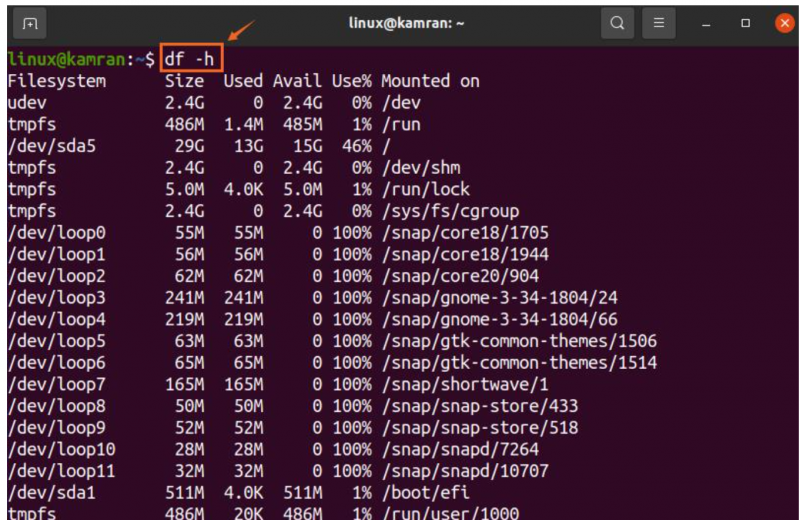
Task: Click the /snap/gtk-common-themes/1514 path
Action: coord(519,363)
